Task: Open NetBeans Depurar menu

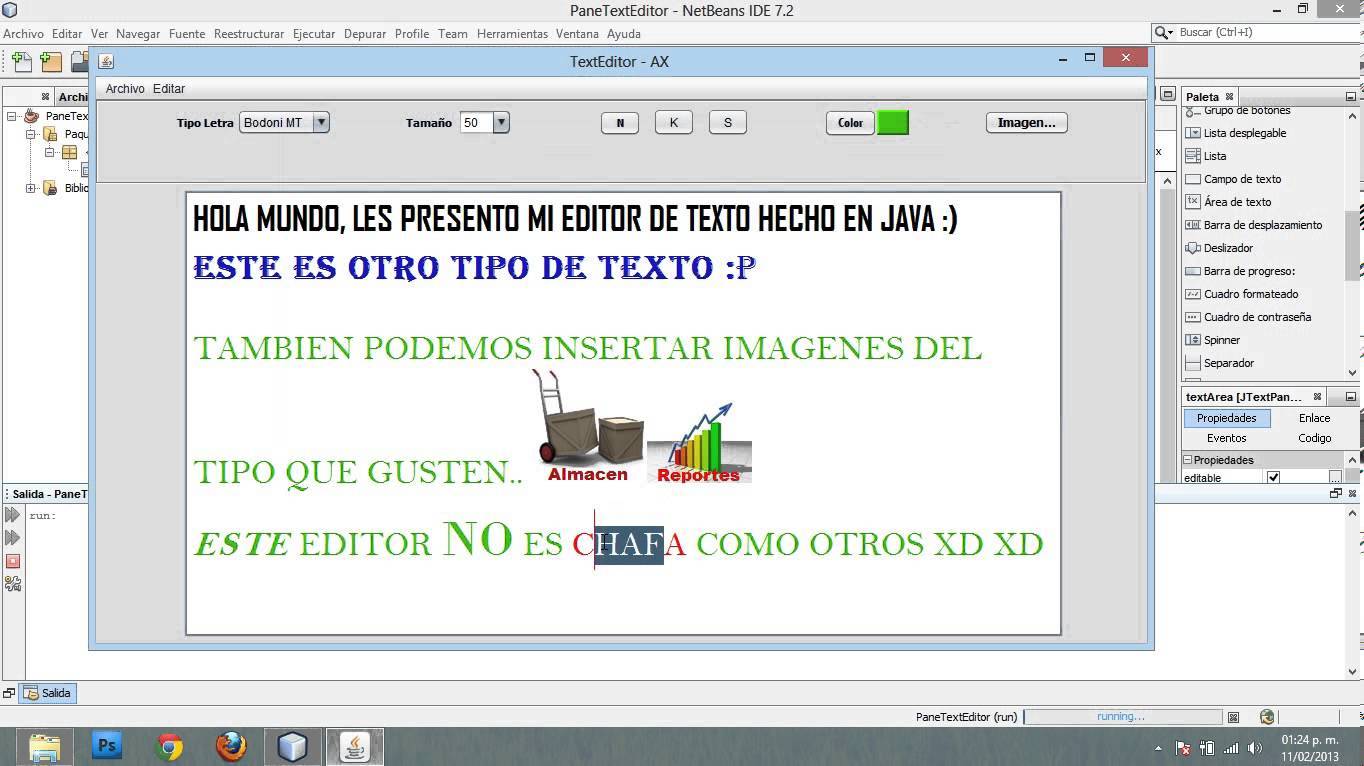Action: pos(365,34)
